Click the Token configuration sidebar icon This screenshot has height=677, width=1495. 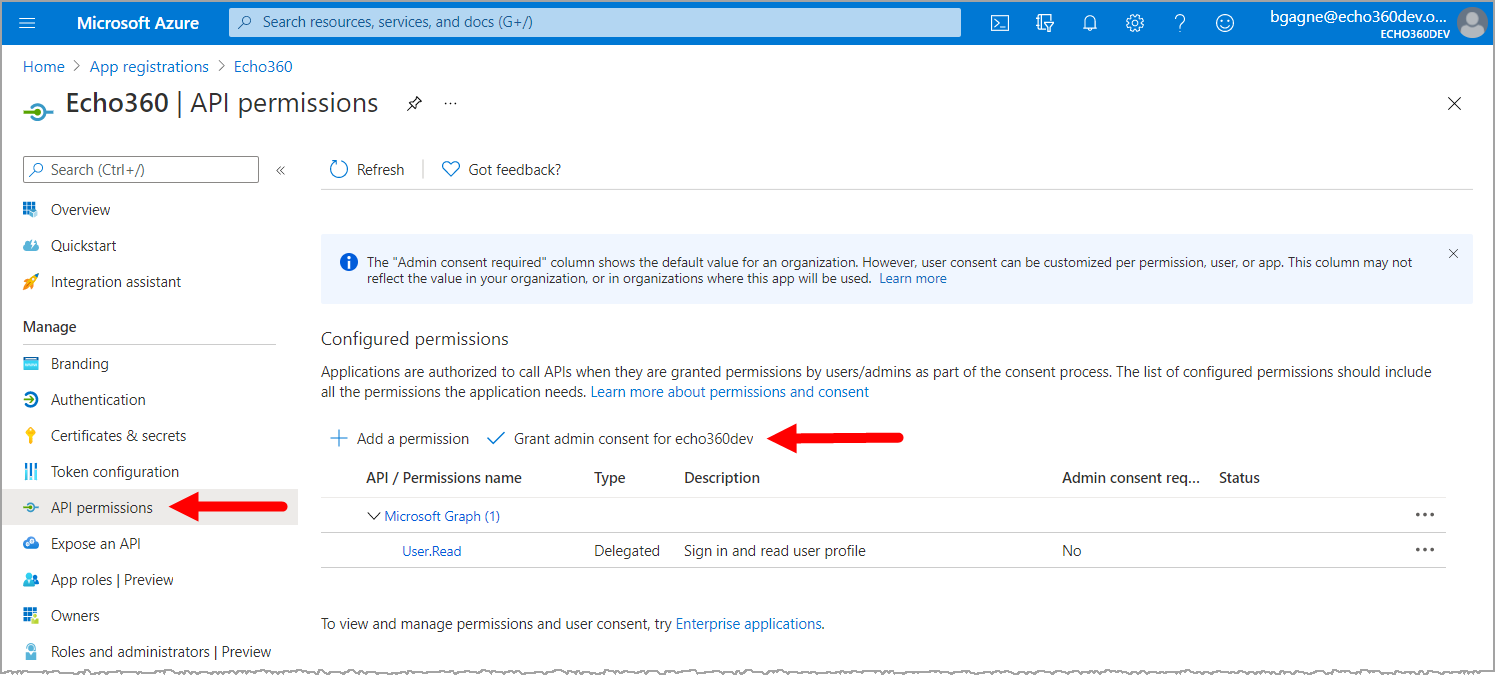31,471
